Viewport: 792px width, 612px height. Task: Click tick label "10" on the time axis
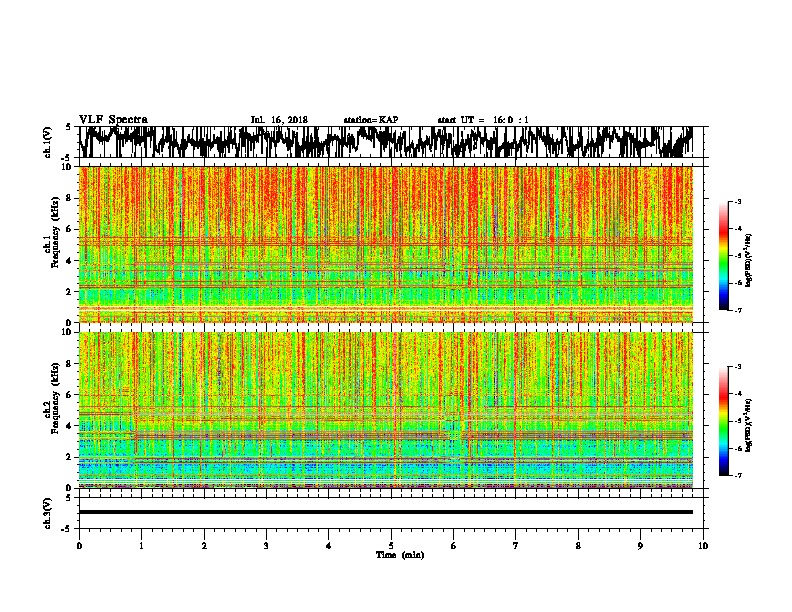point(703,546)
